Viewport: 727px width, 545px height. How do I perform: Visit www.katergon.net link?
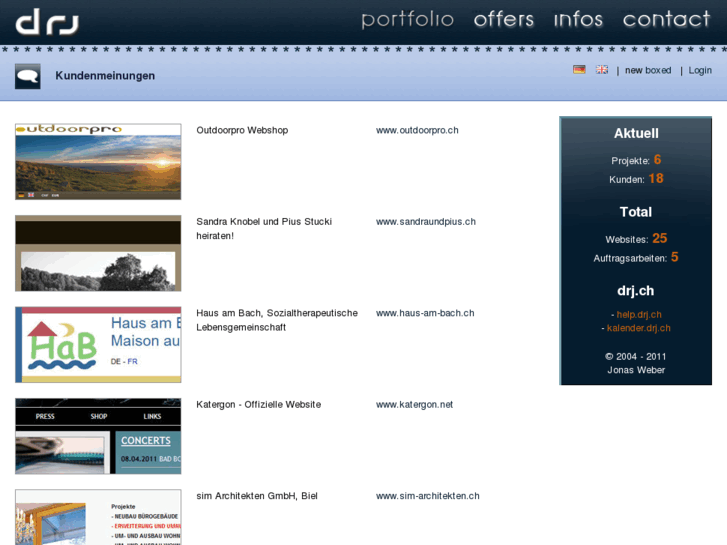414,404
